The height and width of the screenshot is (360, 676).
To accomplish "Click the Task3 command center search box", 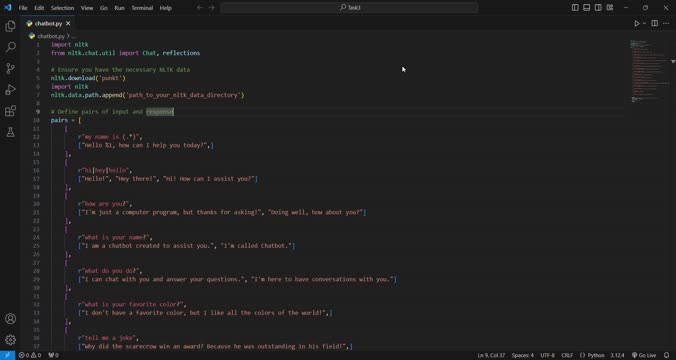I will click(349, 8).
